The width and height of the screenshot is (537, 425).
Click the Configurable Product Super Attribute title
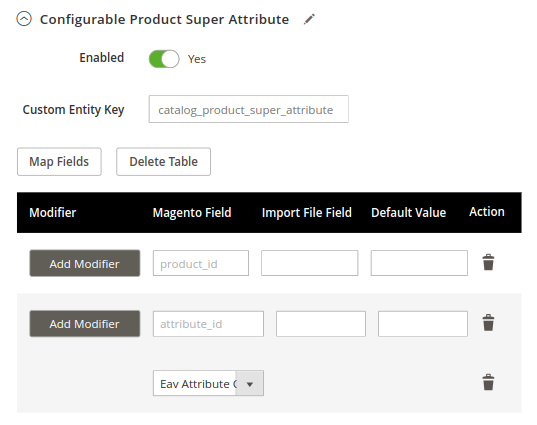164,20
